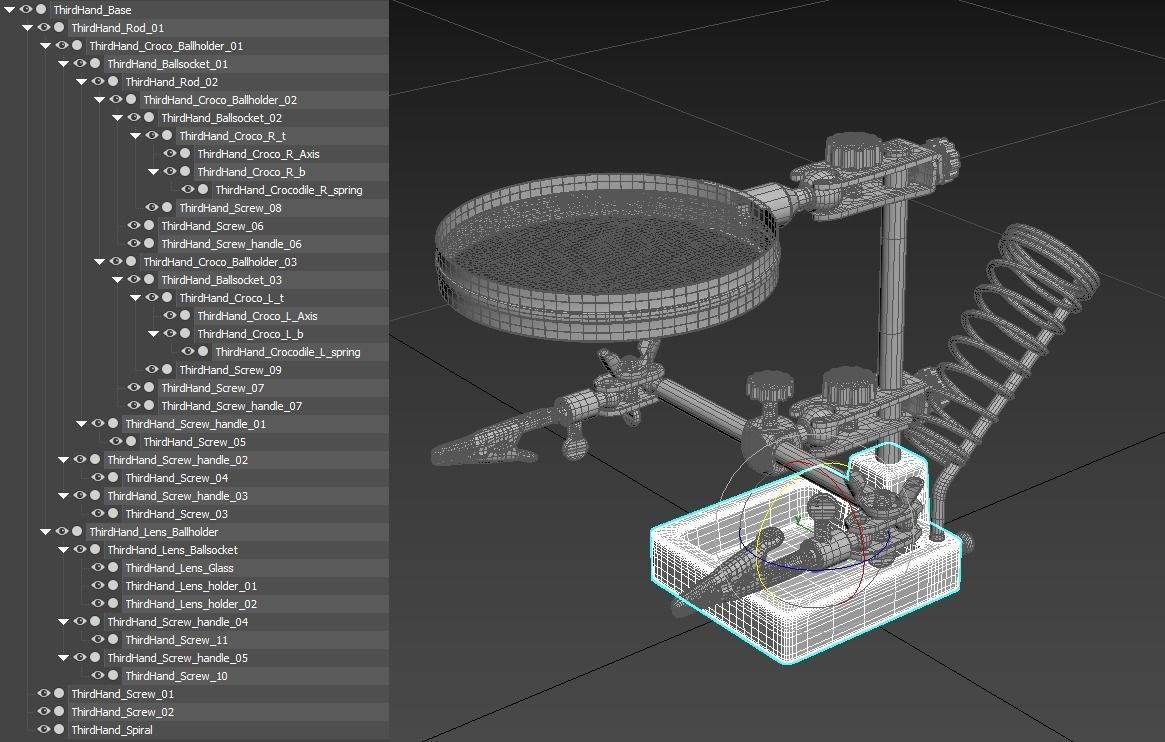Click object dot icon of ThirdHand_Croco_R_b
This screenshot has height=742, width=1165.
click(x=185, y=172)
